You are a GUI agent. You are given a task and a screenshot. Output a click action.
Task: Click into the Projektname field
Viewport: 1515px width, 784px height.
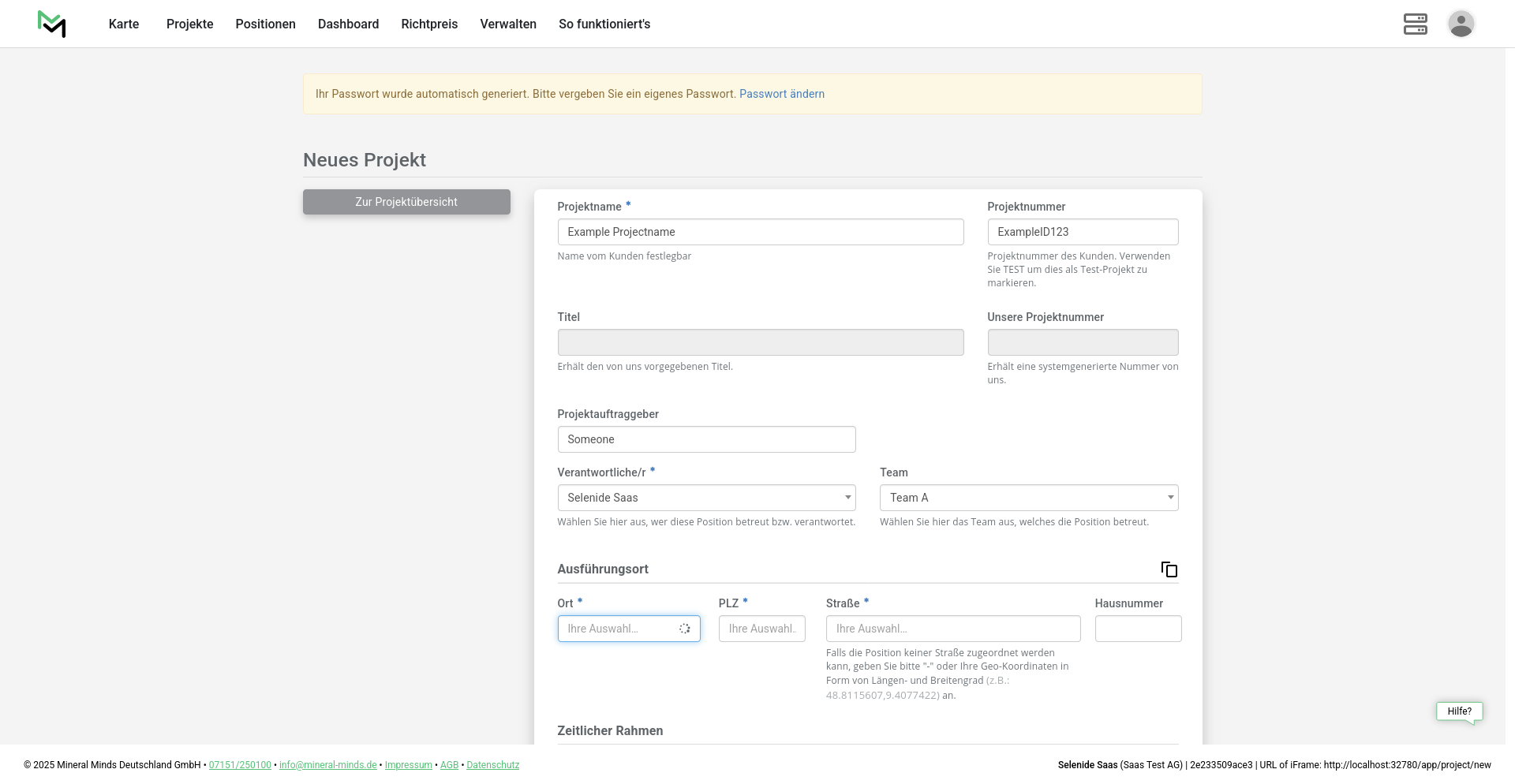(x=760, y=232)
